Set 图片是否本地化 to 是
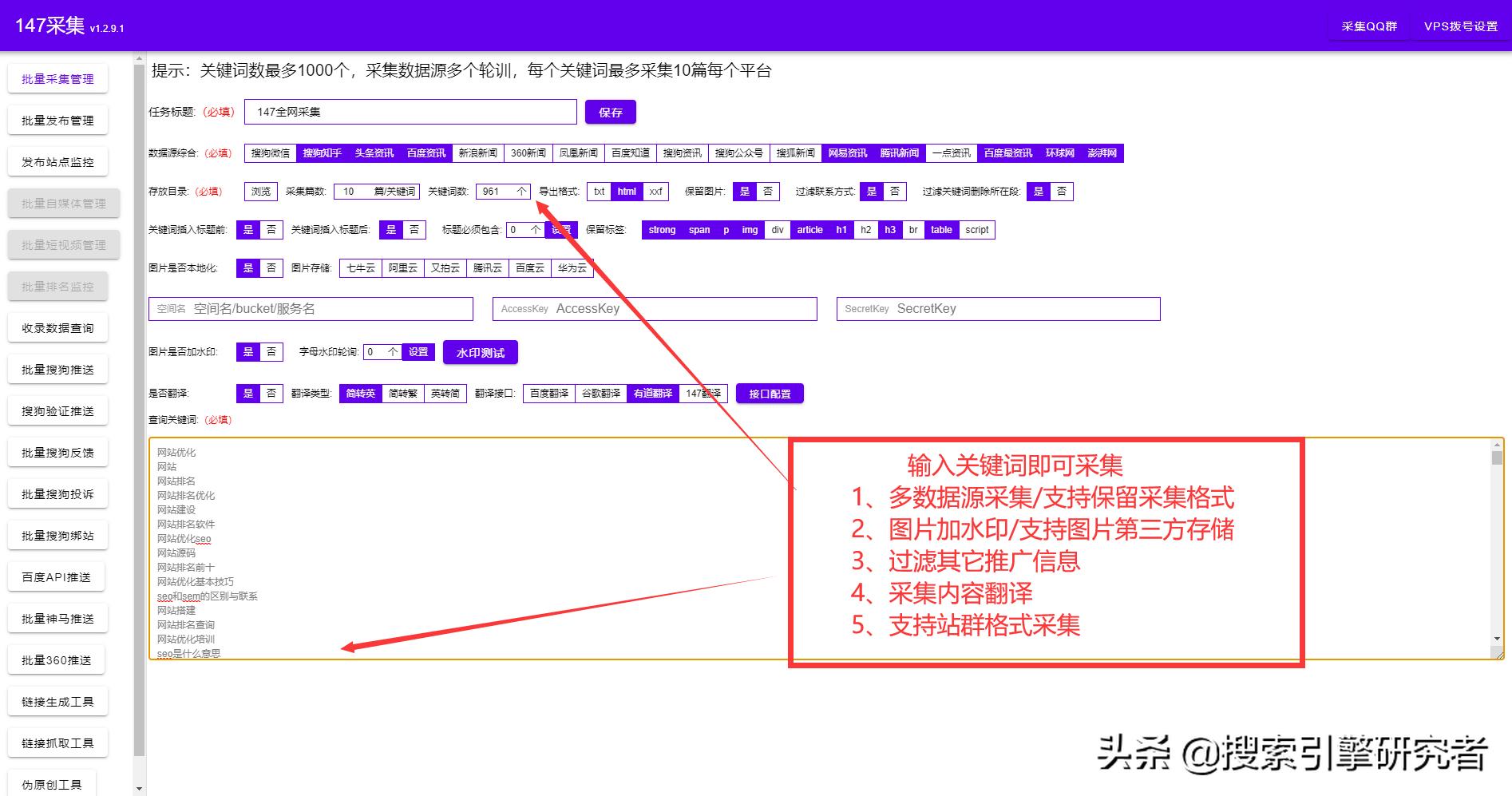Viewport: 1512px width, 796px height. (247, 268)
